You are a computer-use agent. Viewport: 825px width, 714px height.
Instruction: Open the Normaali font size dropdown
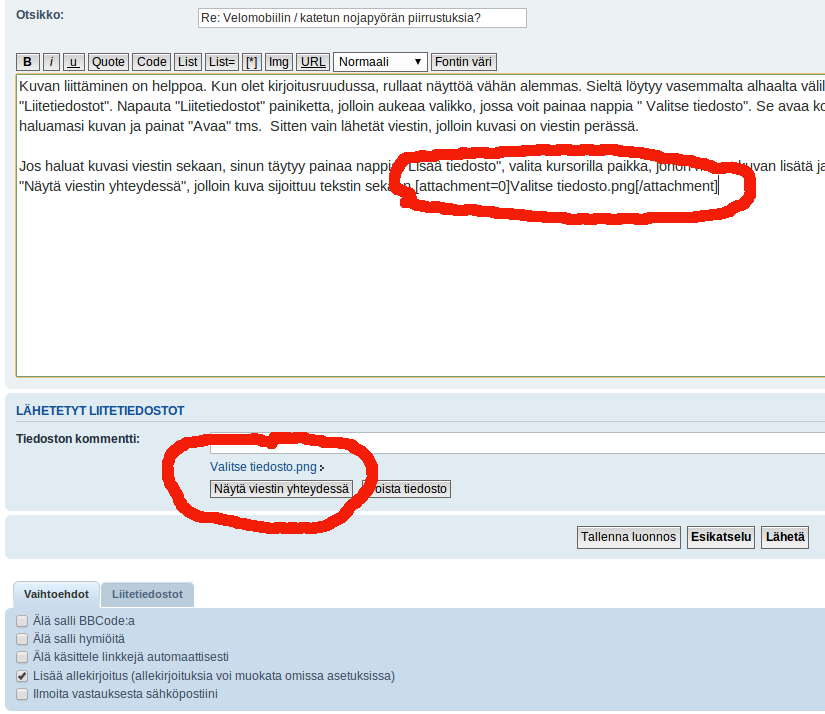pyautogui.click(x=380, y=62)
